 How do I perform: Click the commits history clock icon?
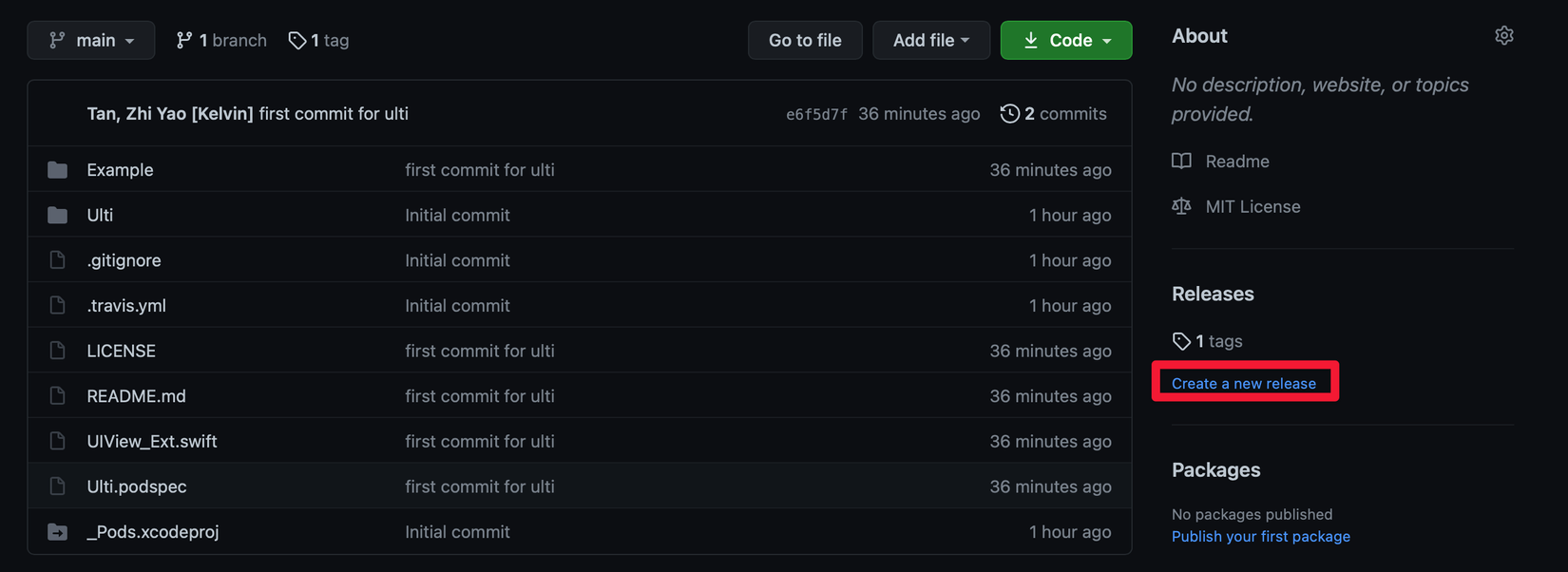coord(1009,114)
